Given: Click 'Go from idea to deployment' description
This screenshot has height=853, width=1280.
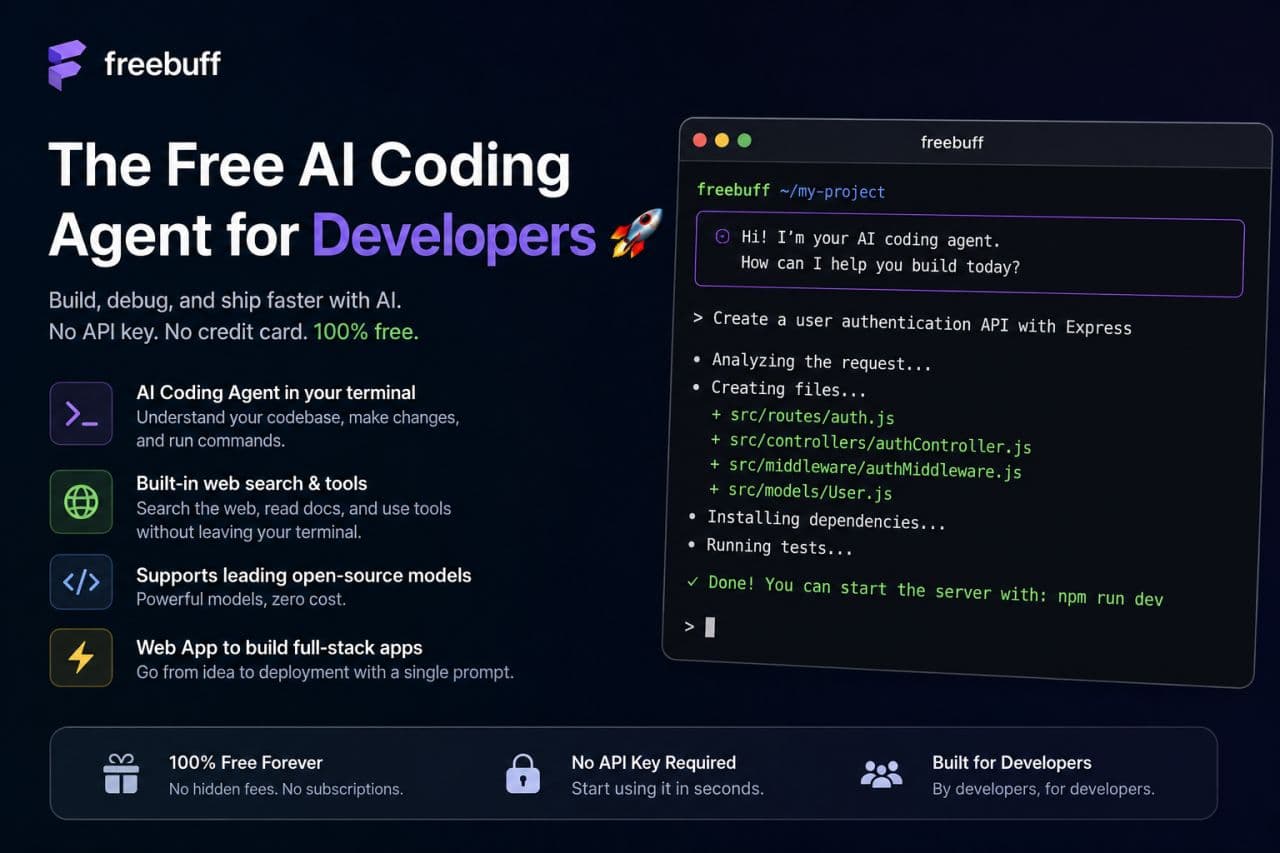Looking at the screenshot, I should 325,673.
